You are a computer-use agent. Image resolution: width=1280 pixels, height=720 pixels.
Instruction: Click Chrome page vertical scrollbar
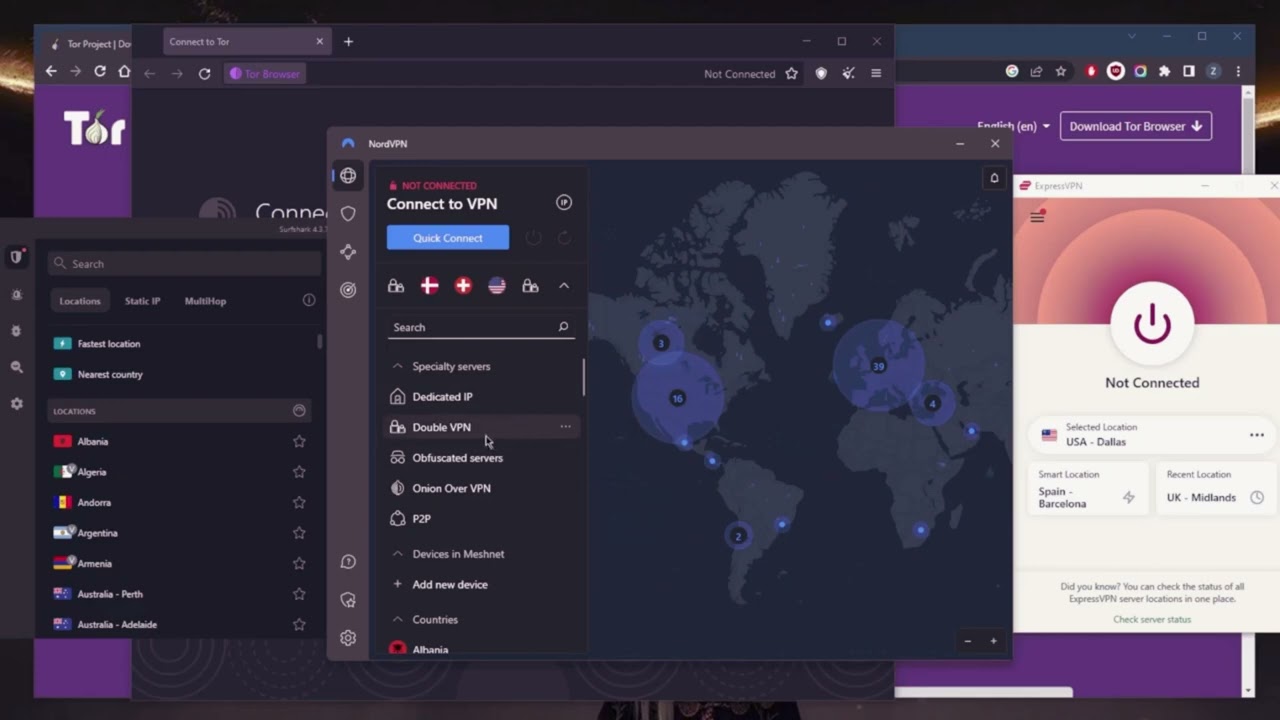[x=1247, y=390]
